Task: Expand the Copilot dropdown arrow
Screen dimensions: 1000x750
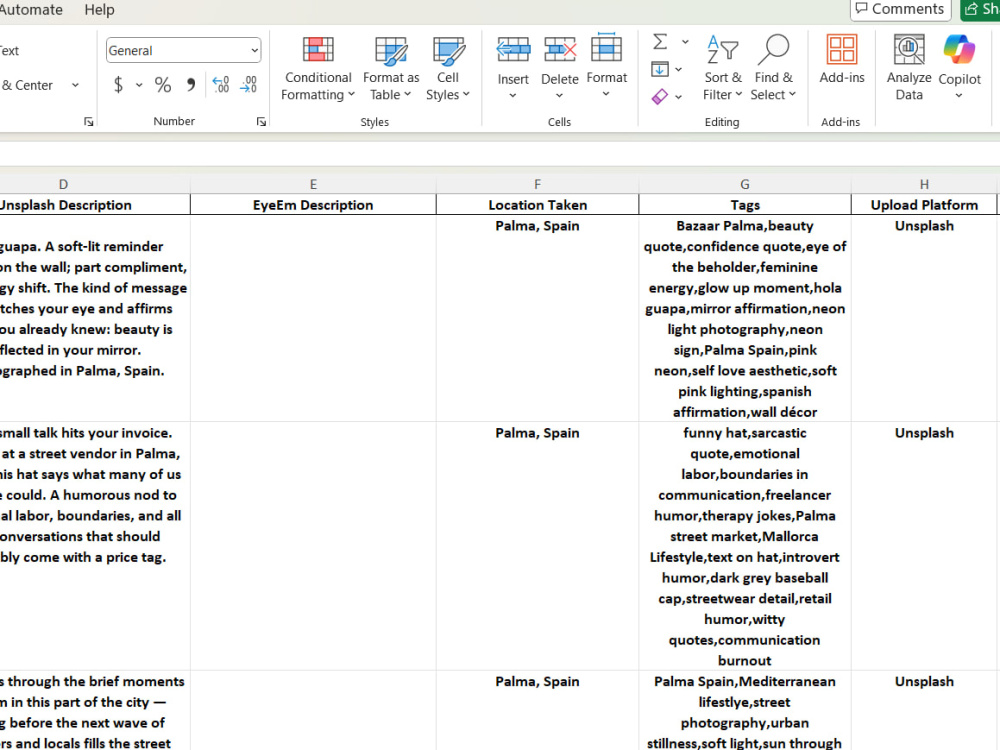Action: click(x=959, y=96)
